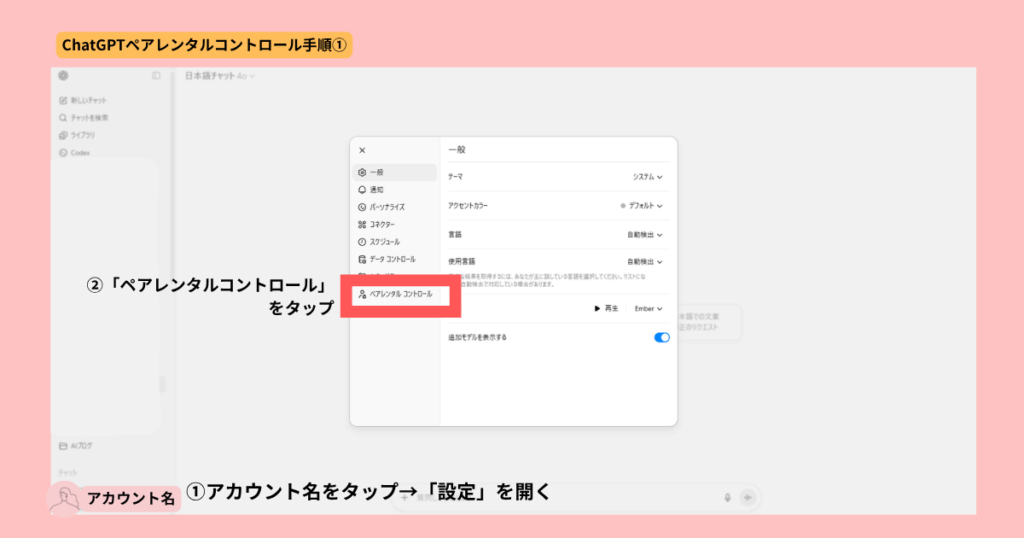
Task: Start a new chat via 新しいチャット
Action: point(83,101)
